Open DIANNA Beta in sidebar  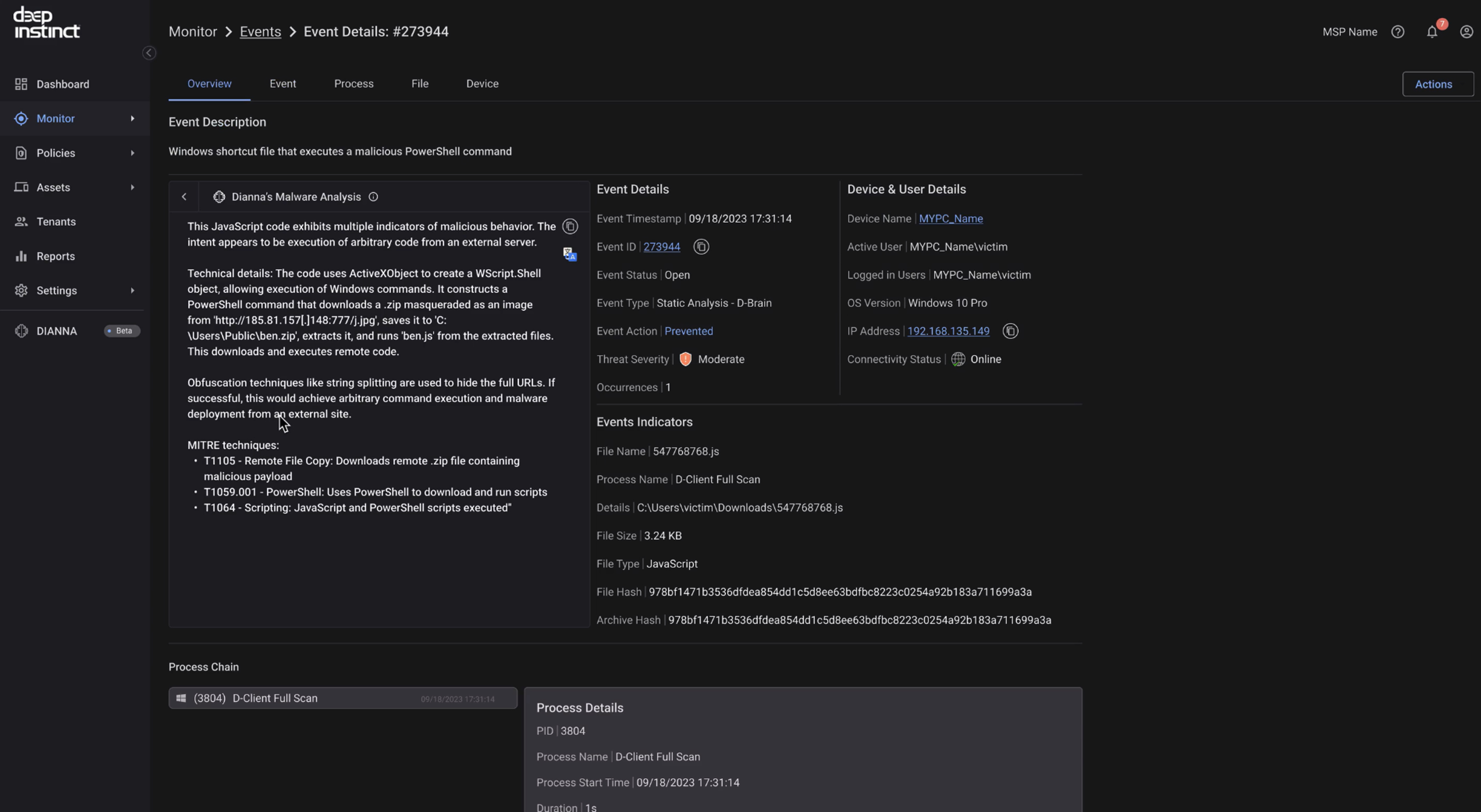click(57, 331)
